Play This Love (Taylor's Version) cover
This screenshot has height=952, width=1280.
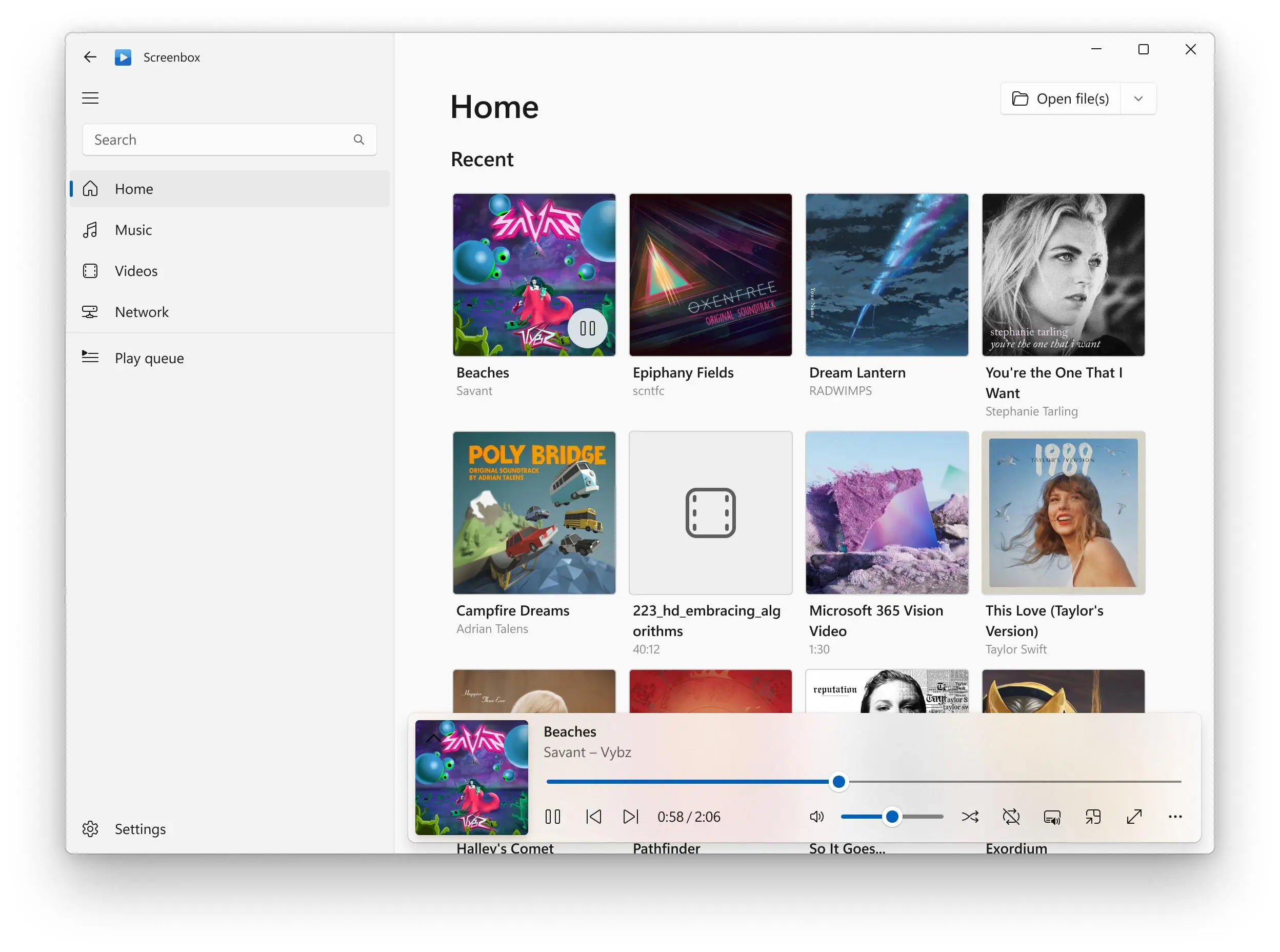(1063, 513)
